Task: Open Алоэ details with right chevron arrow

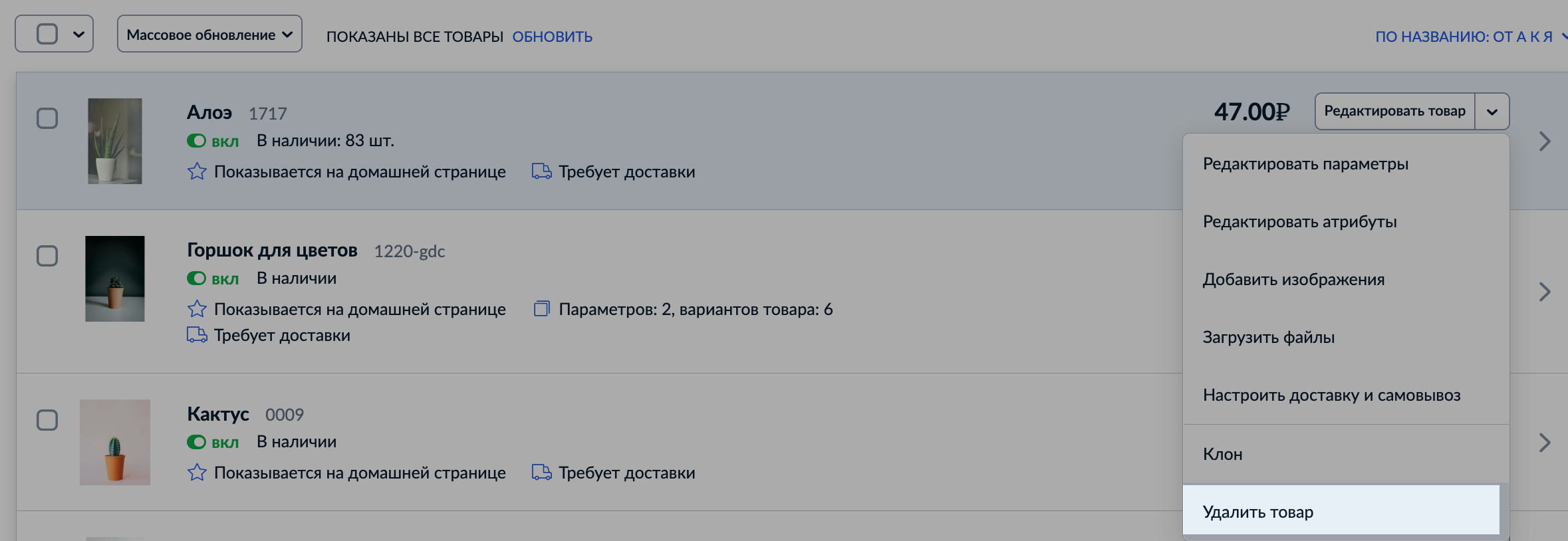Action: pyautogui.click(x=1545, y=141)
